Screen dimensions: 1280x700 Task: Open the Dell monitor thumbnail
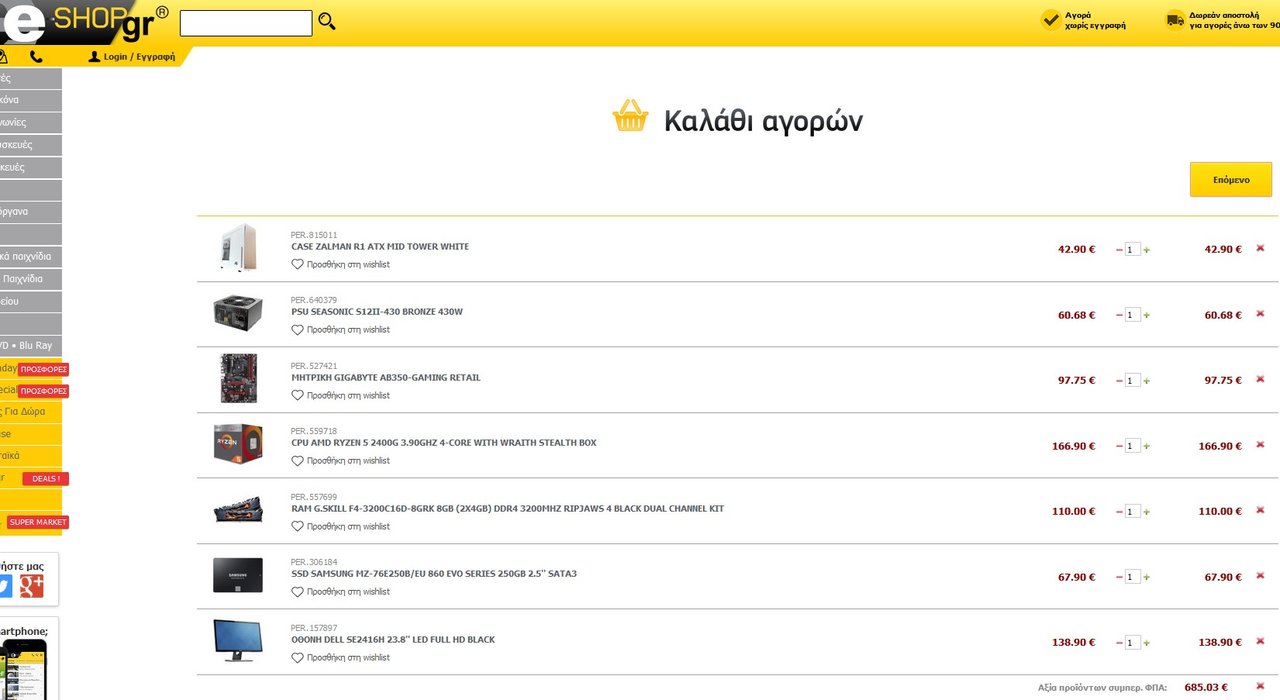(x=238, y=640)
